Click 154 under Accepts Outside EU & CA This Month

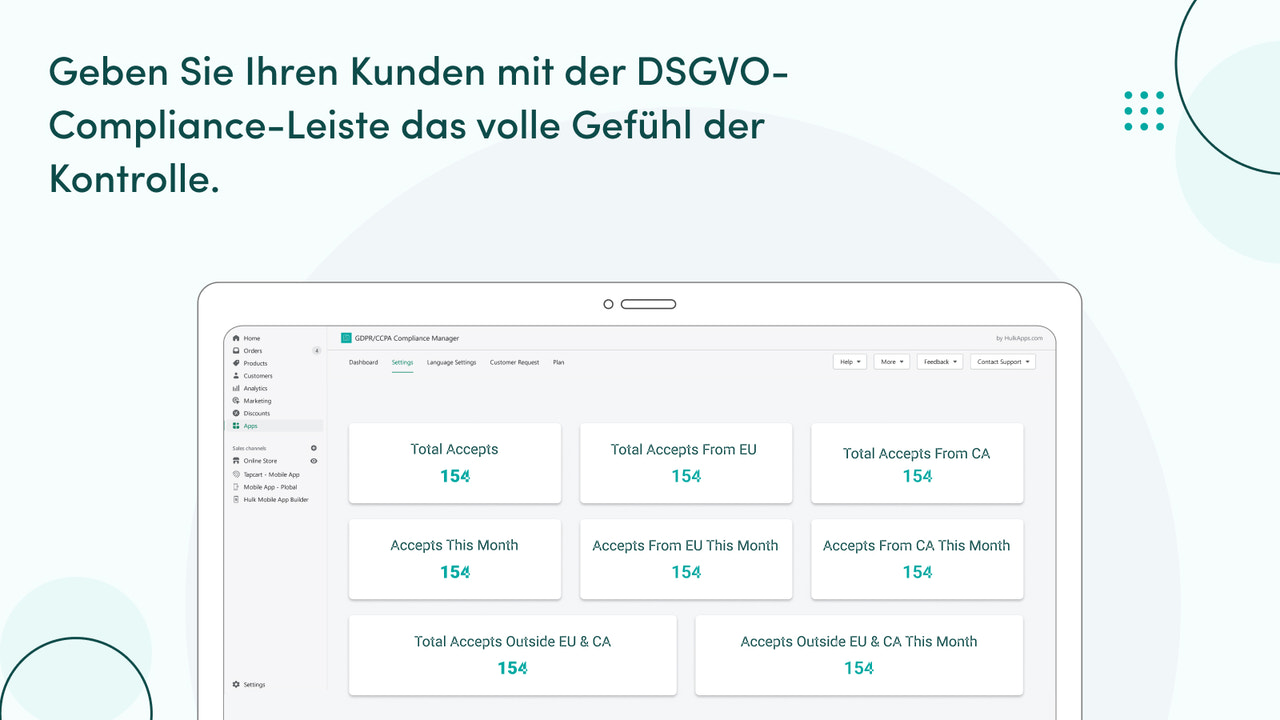tap(859, 668)
